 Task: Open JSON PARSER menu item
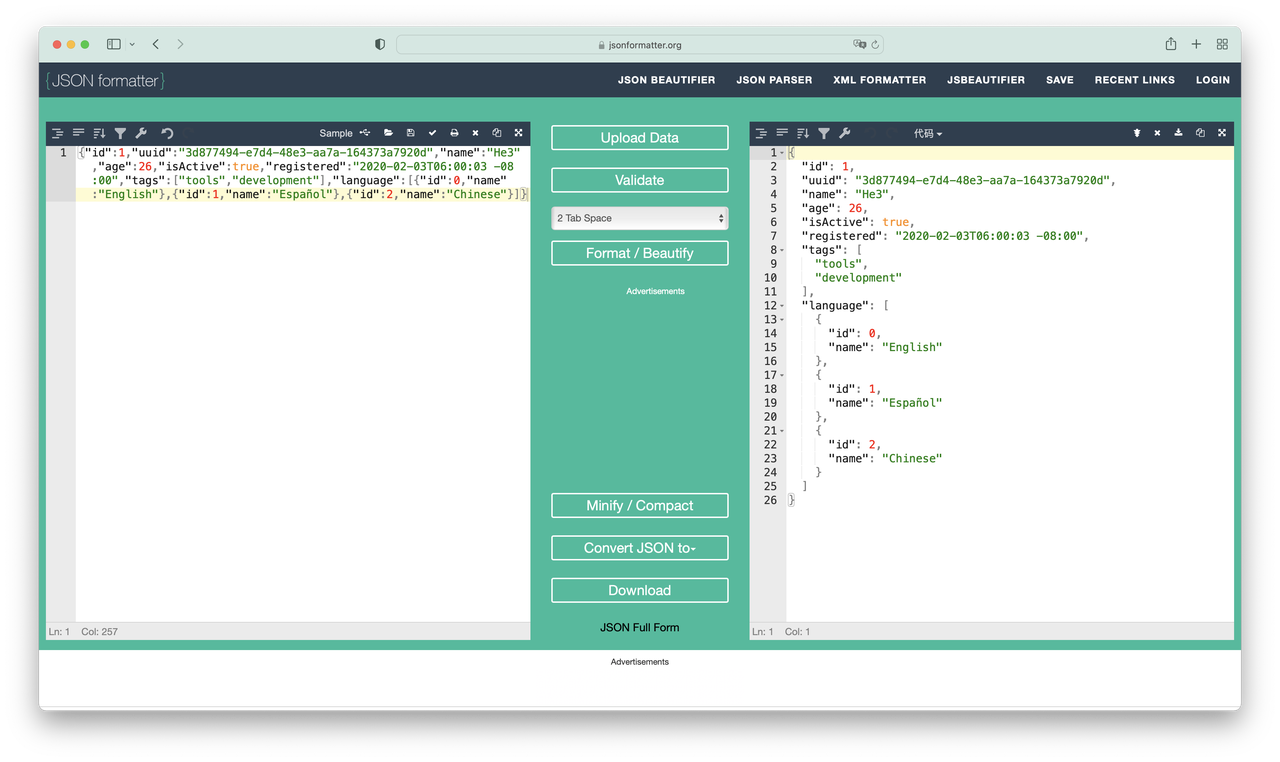point(774,80)
